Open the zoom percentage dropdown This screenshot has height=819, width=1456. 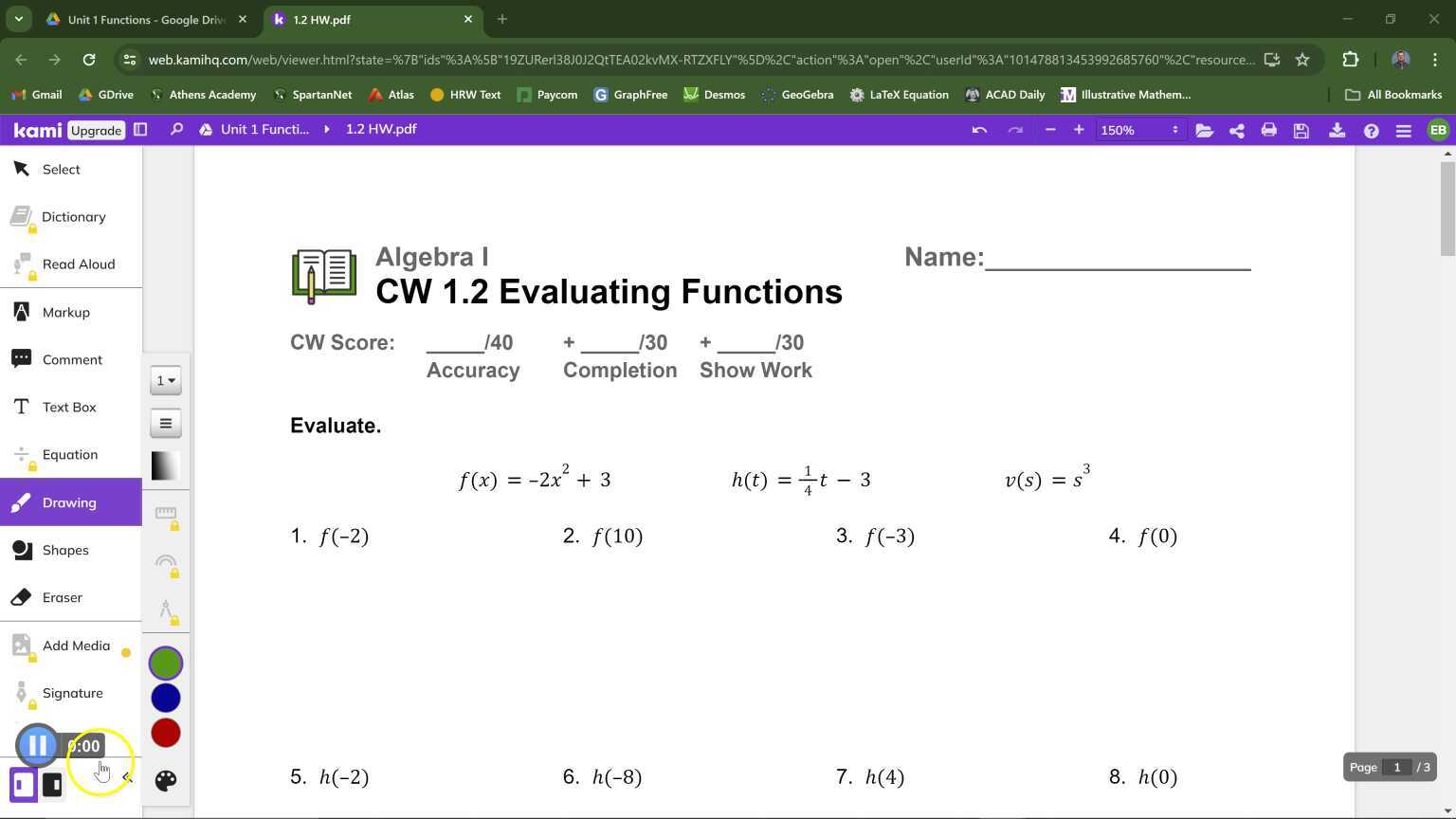tap(1137, 130)
